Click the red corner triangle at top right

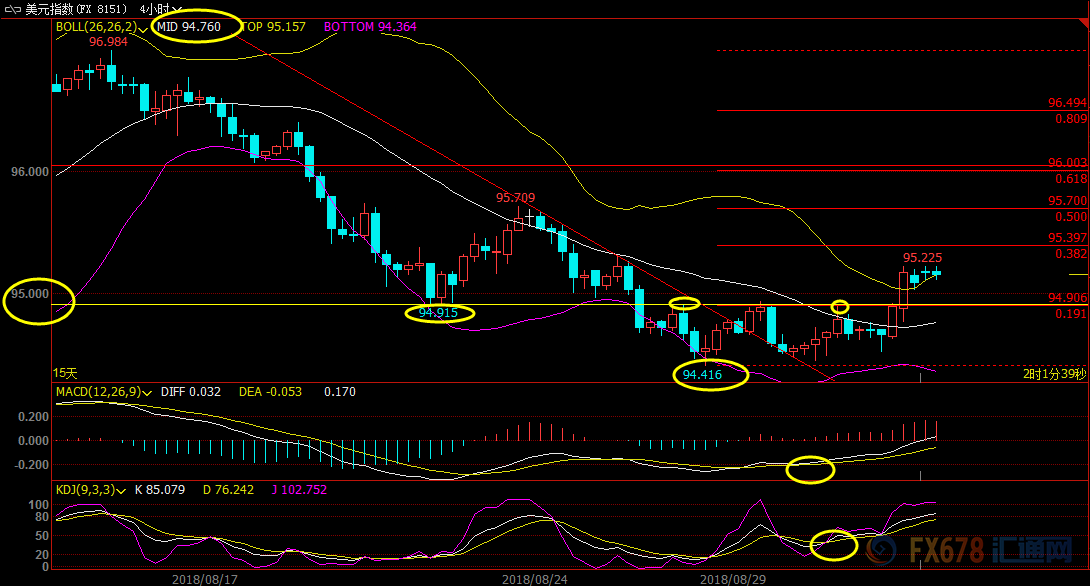click(1083, 24)
